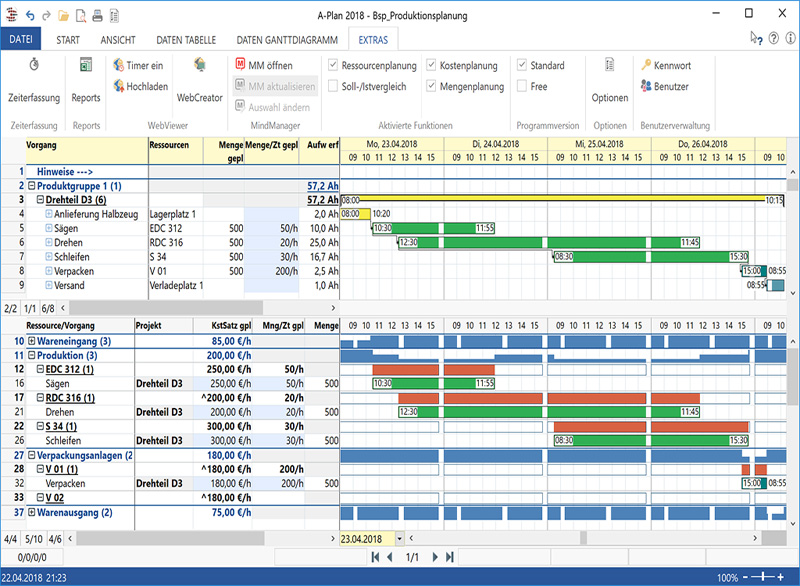
Task: Toggle the Mengenplanung checkbox
Action: [x=431, y=86]
